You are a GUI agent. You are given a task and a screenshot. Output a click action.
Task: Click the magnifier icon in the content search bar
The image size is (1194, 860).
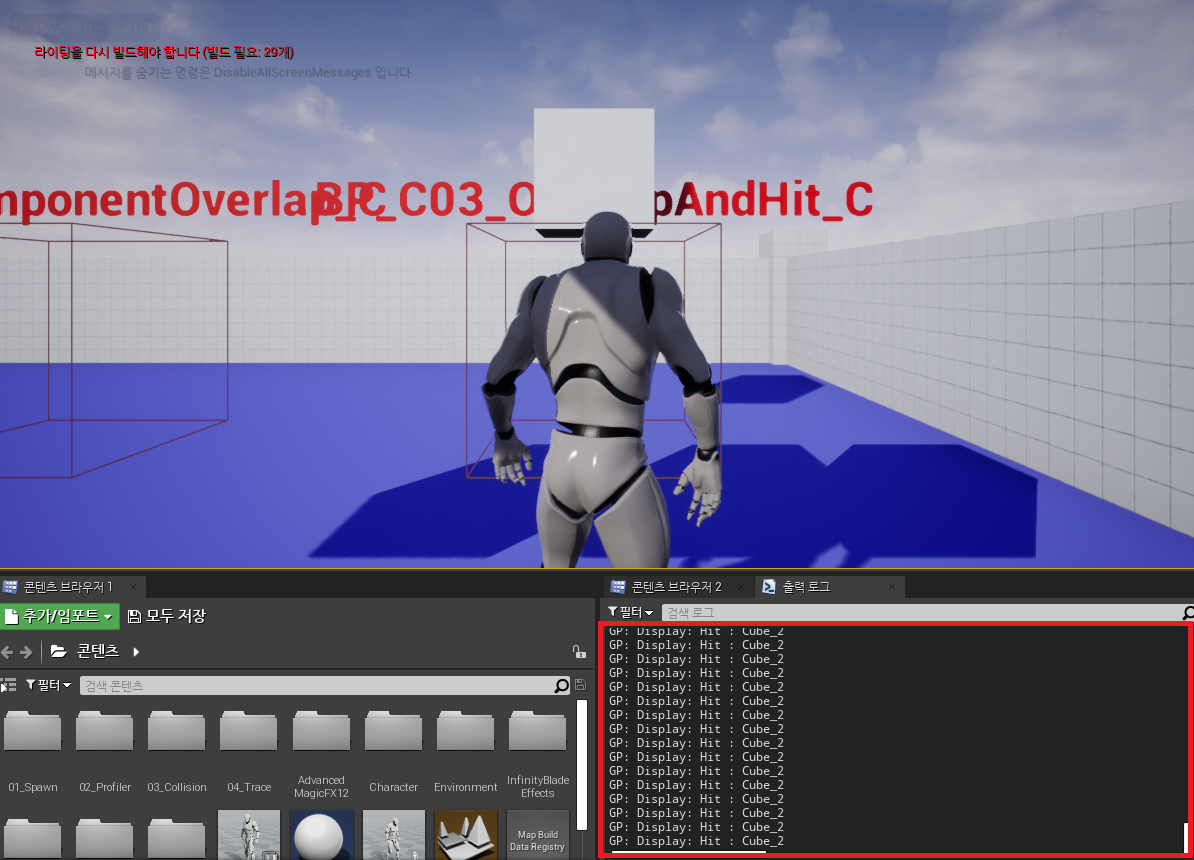(x=563, y=686)
